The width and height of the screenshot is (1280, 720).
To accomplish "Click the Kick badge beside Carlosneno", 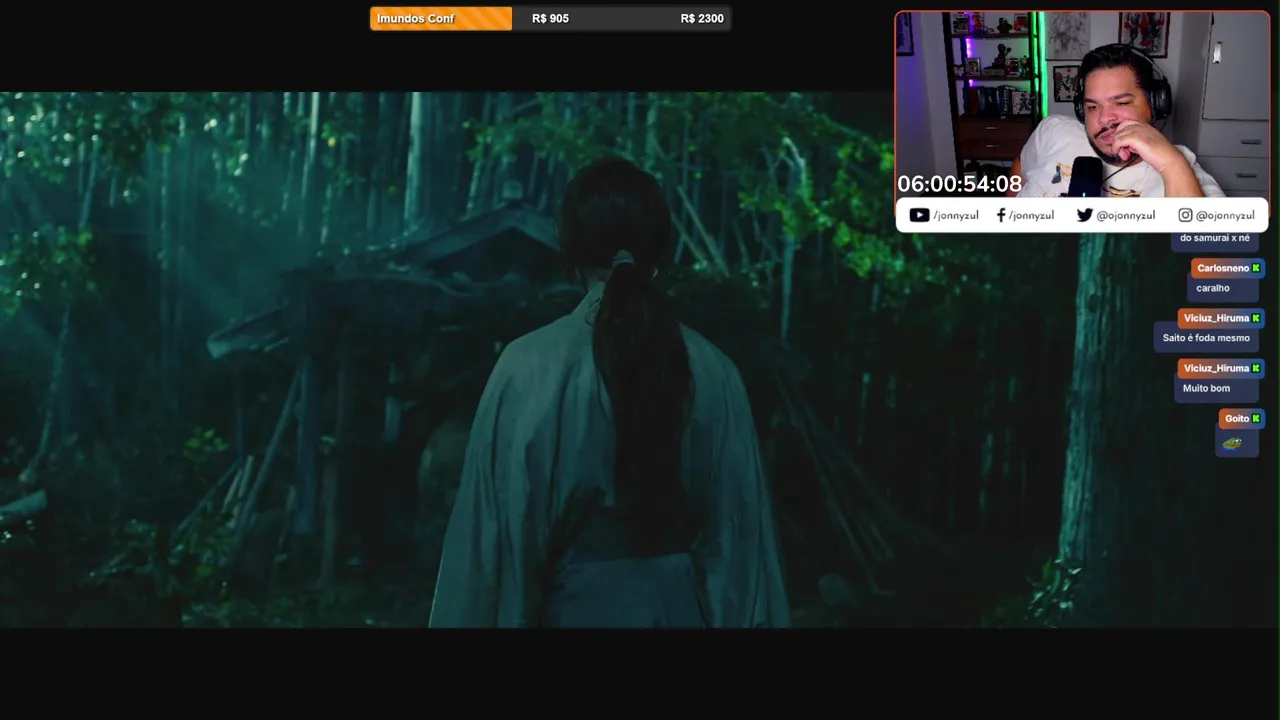I will [1256, 268].
